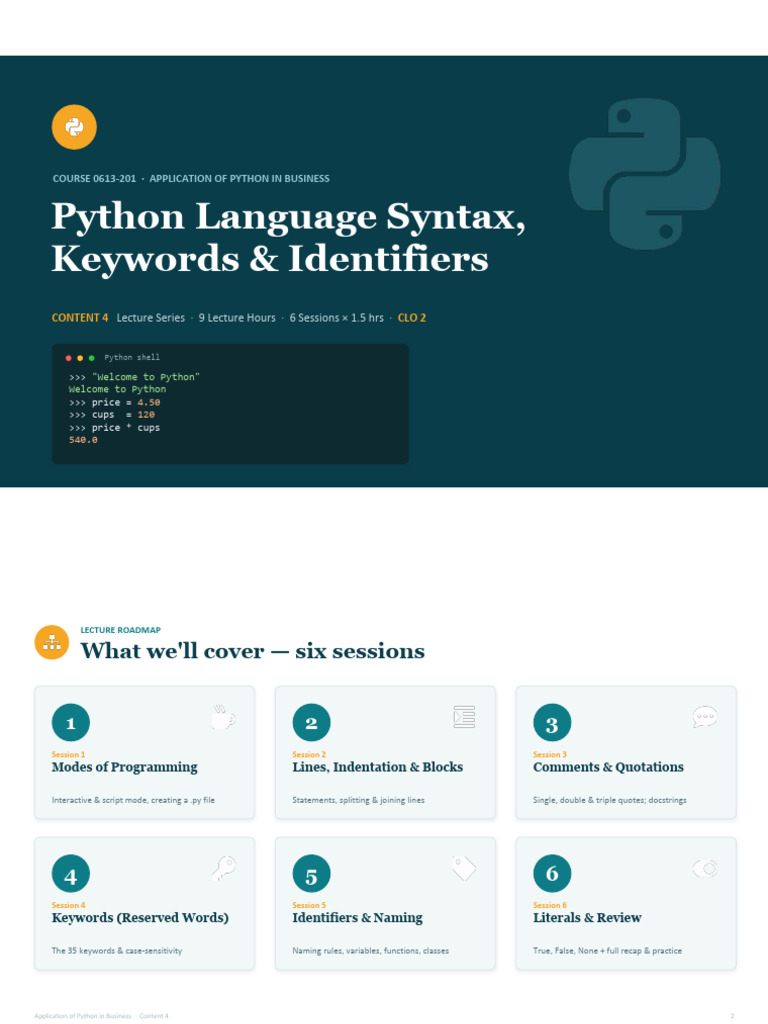The height and width of the screenshot is (1024, 768).
Task: Click the number 5 circle badge
Action: click(x=311, y=874)
